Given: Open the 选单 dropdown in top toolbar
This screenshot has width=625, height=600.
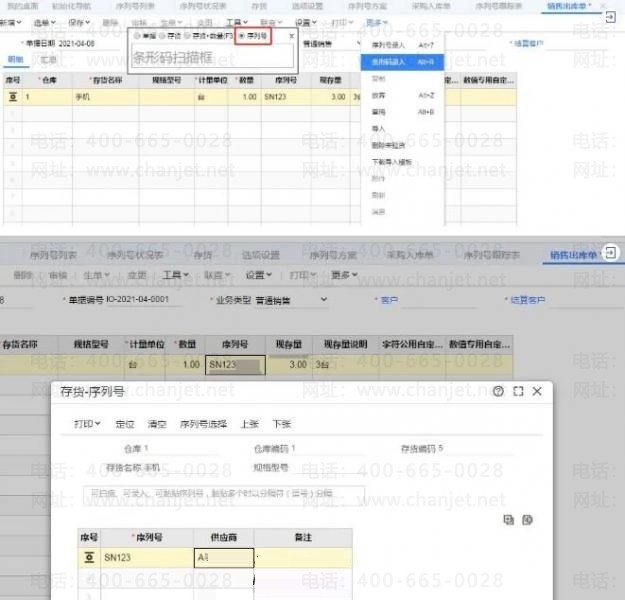Looking at the screenshot, I should click(x=45, y=22).
